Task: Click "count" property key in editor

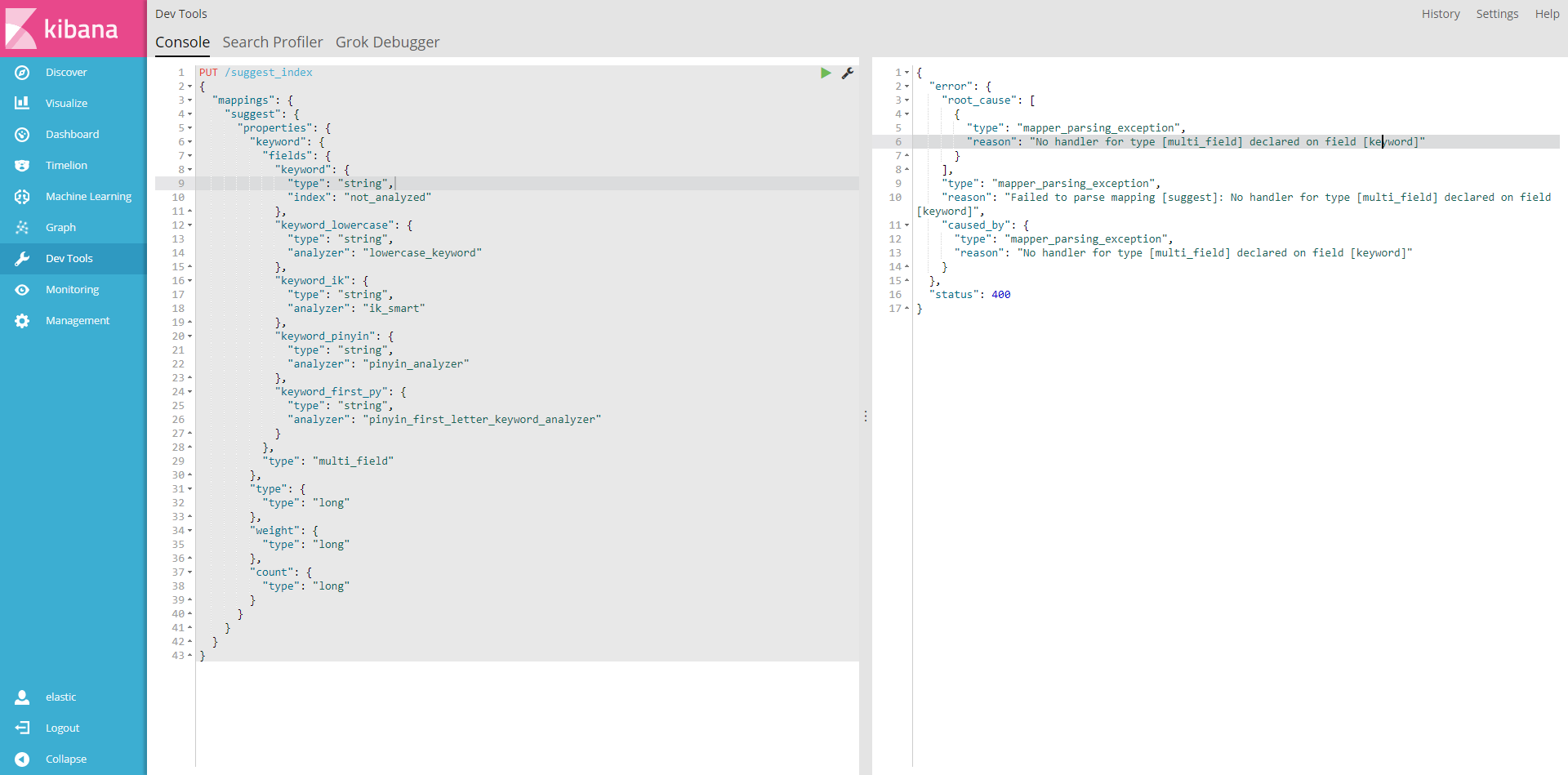Action: click(272, 572)
